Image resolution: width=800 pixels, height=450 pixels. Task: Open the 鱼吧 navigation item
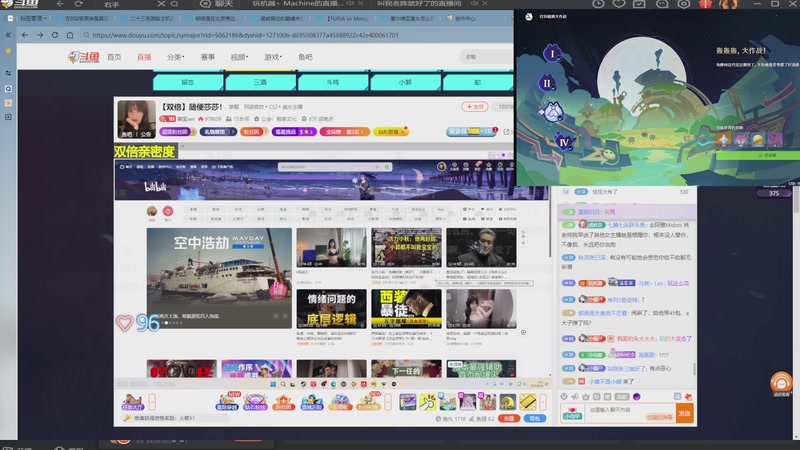[x=305, y=57]
